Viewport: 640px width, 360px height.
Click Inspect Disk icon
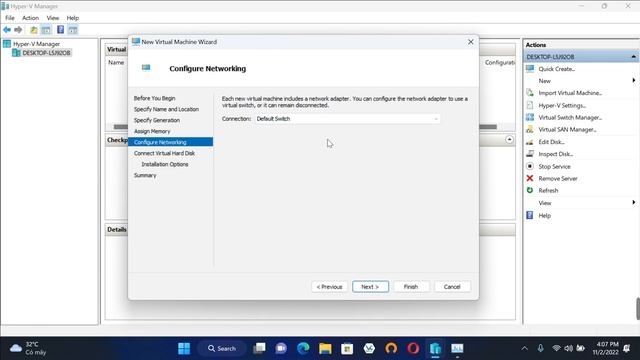click(530, 154)
